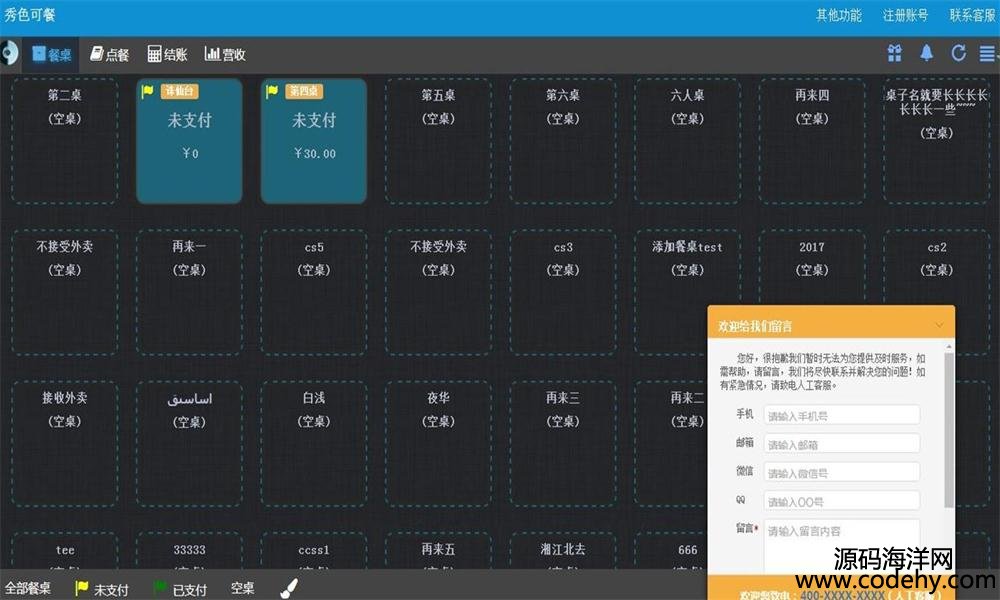Open the 其他功能 menu

838,15
